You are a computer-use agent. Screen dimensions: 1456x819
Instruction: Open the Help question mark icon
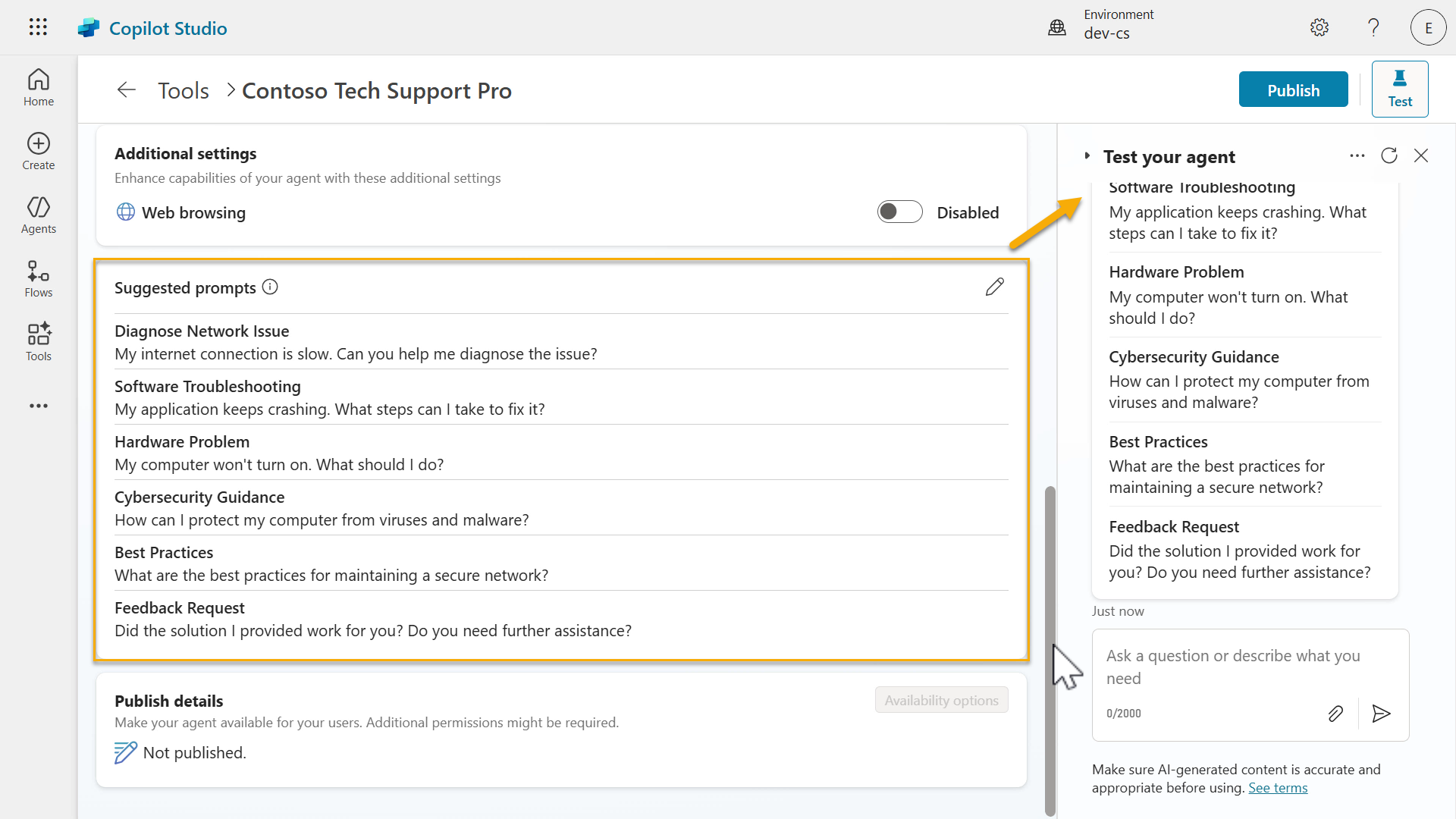pos(1373,28)
